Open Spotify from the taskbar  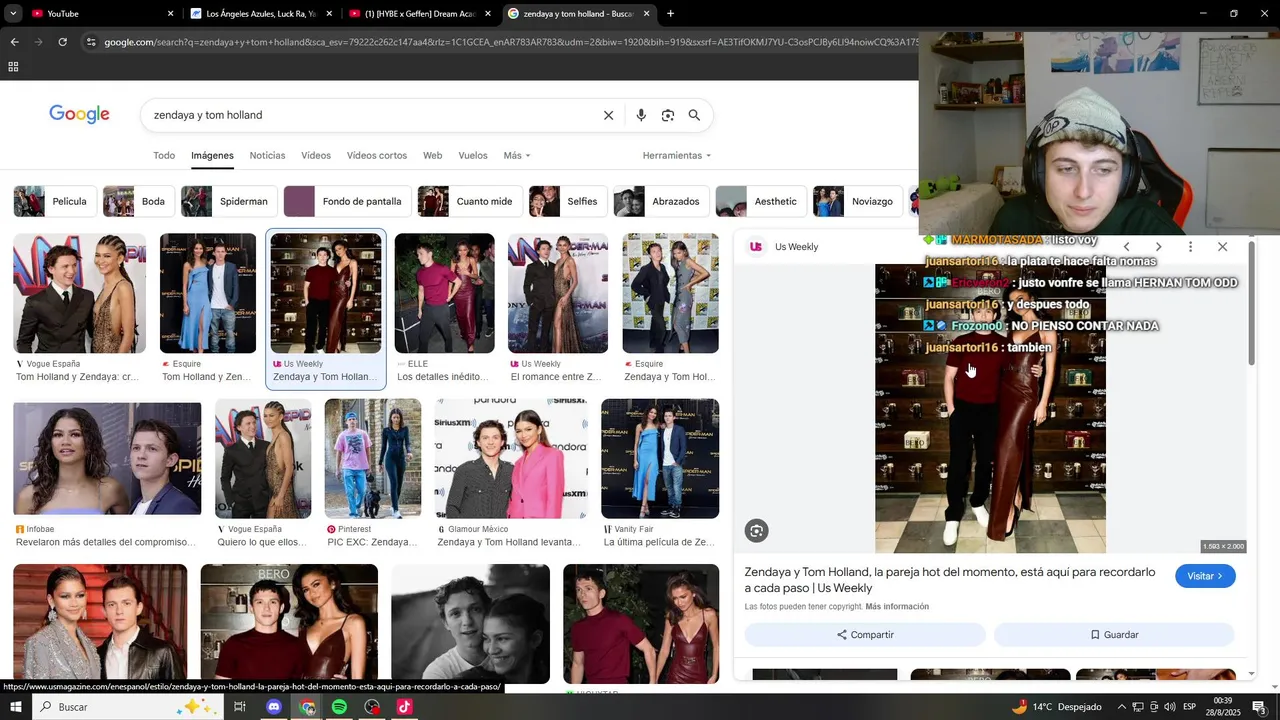(339, 707)
